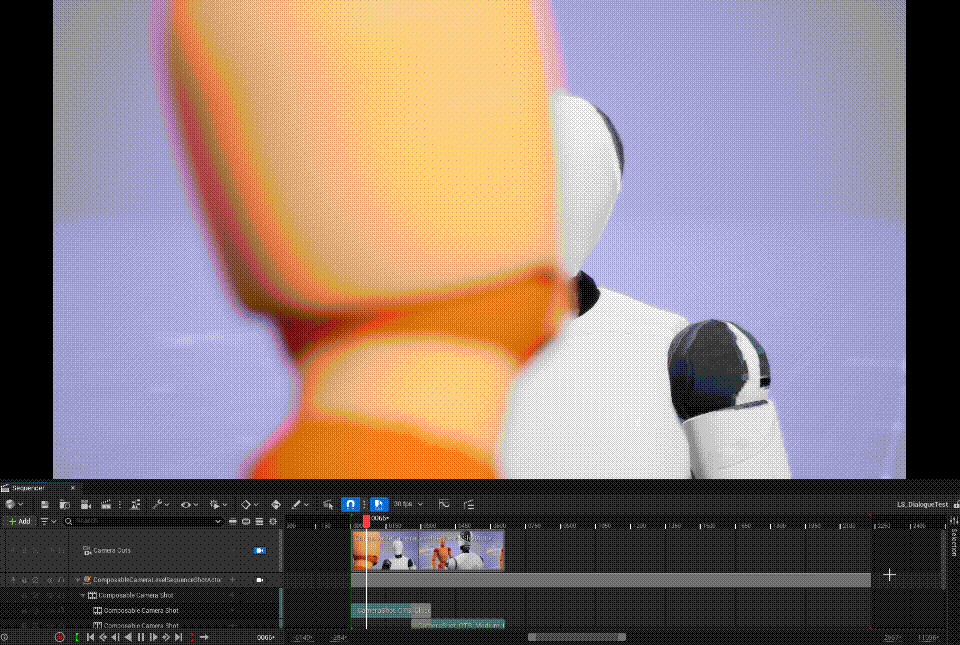
Task: Jump to the previous key
Action: pos(103,637)
